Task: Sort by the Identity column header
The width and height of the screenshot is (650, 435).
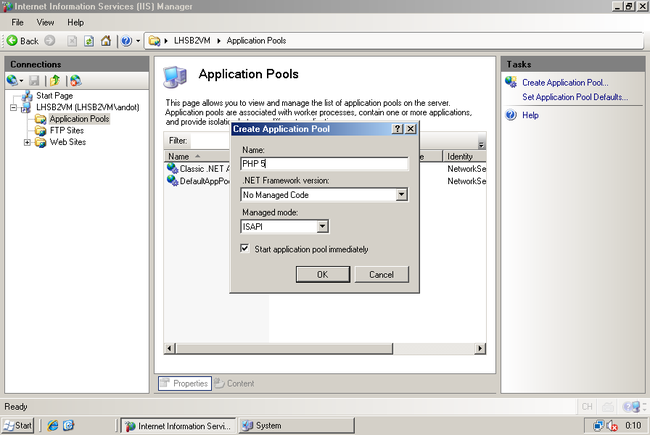Action: [464, 156]
